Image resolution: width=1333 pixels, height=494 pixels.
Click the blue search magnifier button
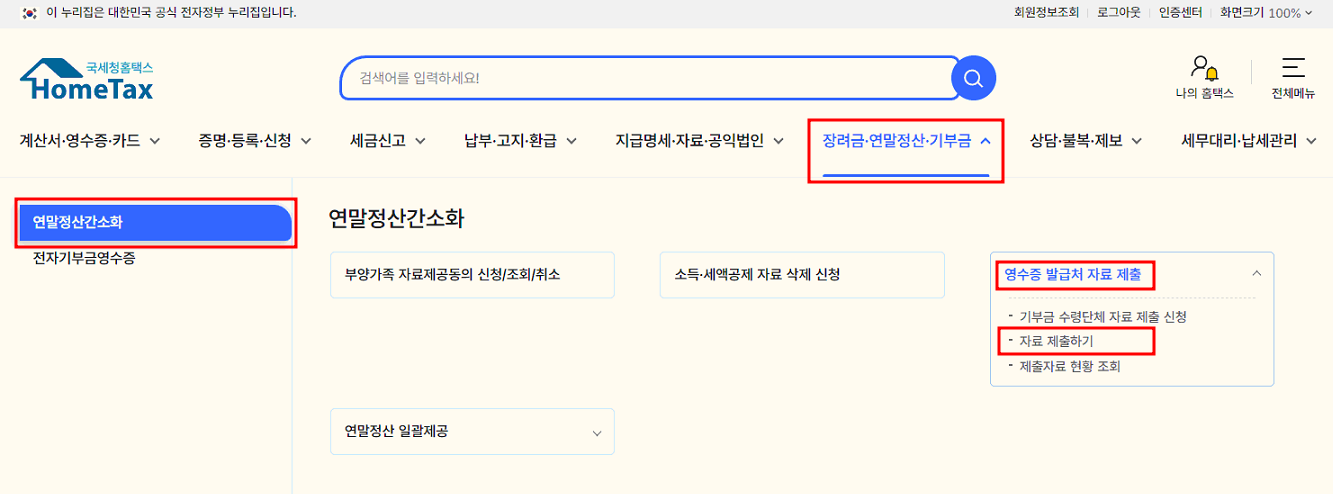point(973,77)
